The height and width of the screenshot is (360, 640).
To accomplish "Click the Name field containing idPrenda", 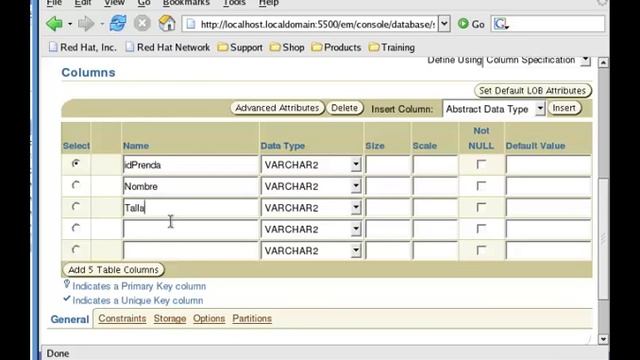I will pos(191,165).
